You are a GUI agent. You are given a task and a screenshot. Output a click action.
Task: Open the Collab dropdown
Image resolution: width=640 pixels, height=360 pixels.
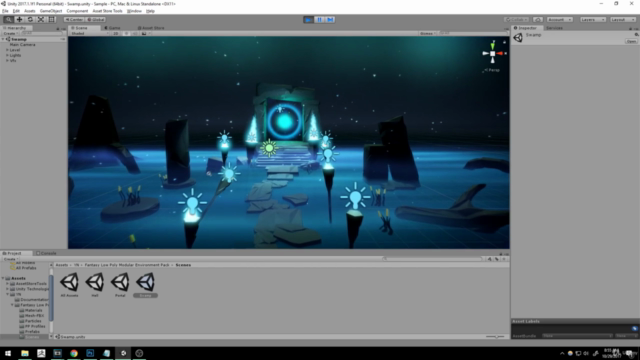click(x=516, y=19)
